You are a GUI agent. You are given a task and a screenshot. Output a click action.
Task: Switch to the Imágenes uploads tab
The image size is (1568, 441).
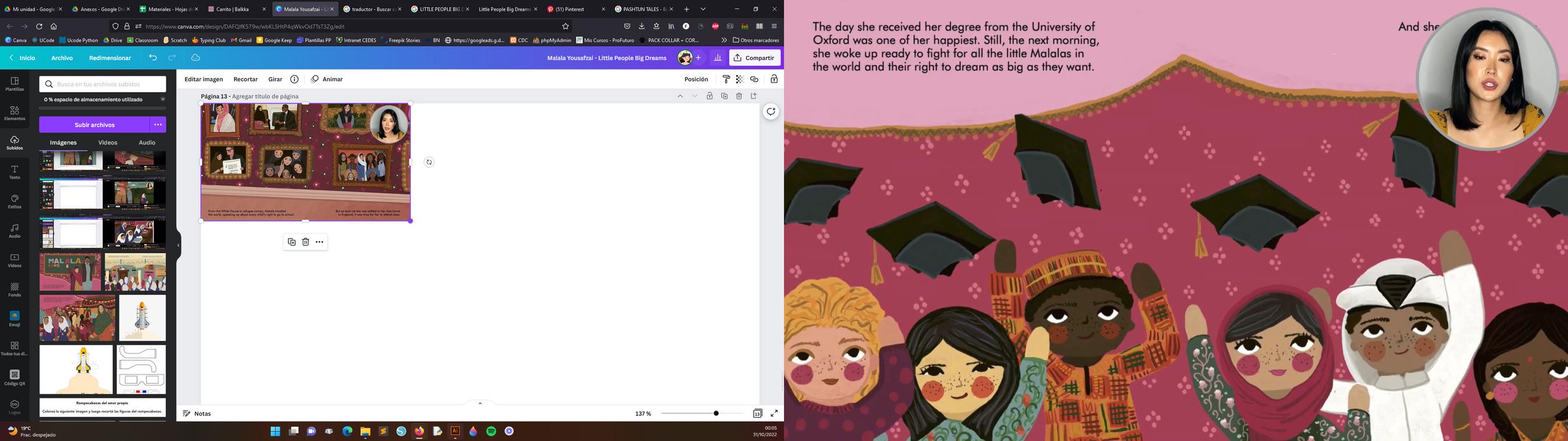tap(64, 142)
